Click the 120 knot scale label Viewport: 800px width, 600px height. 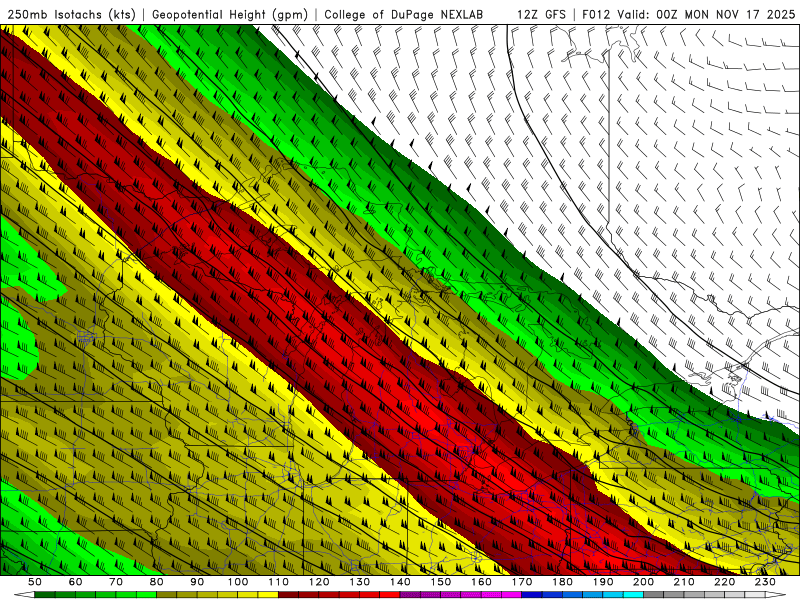(x=319, y=582)
